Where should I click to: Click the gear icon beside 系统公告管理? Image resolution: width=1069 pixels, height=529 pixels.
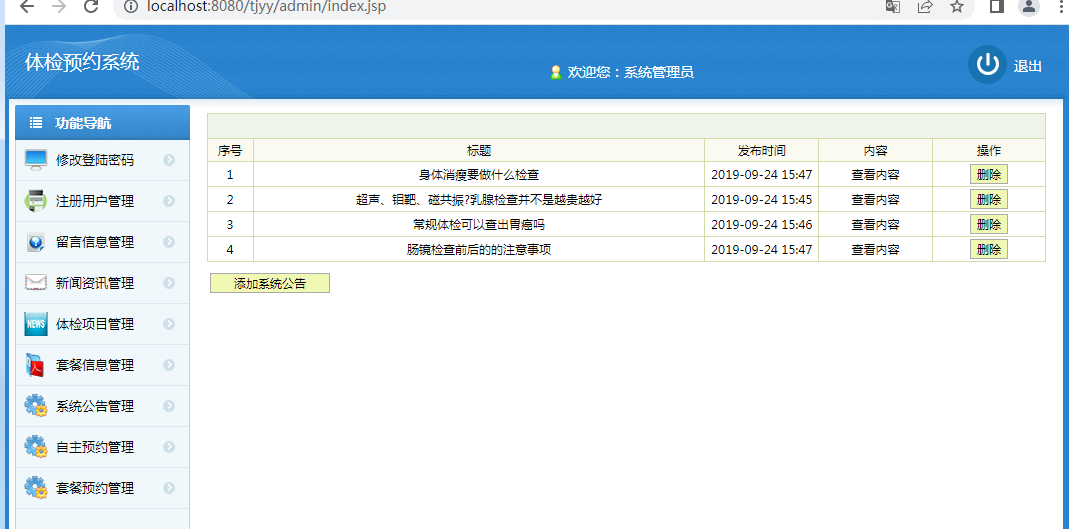click(36, 406)
